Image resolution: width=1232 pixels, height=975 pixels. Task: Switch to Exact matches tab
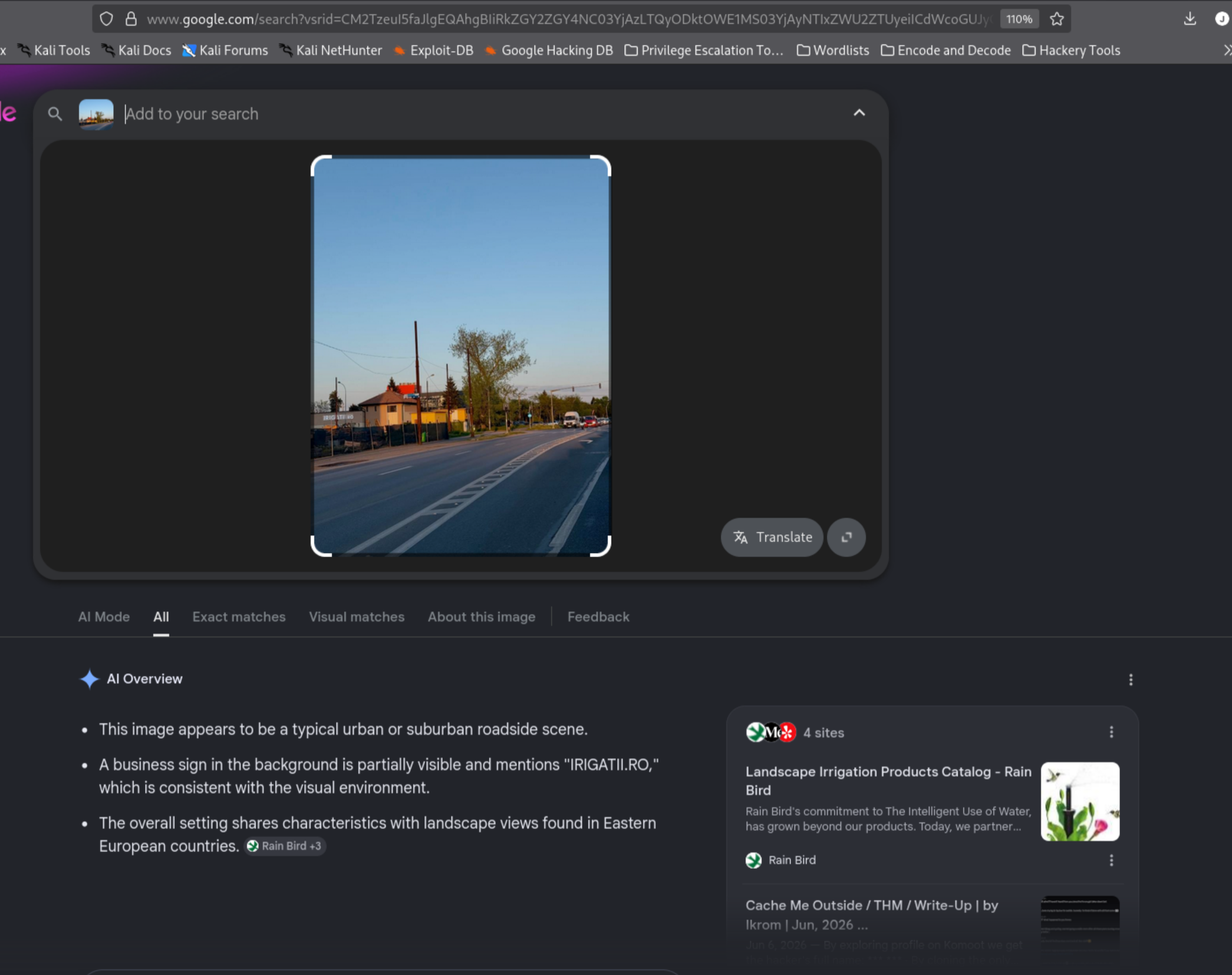(239, 617)
